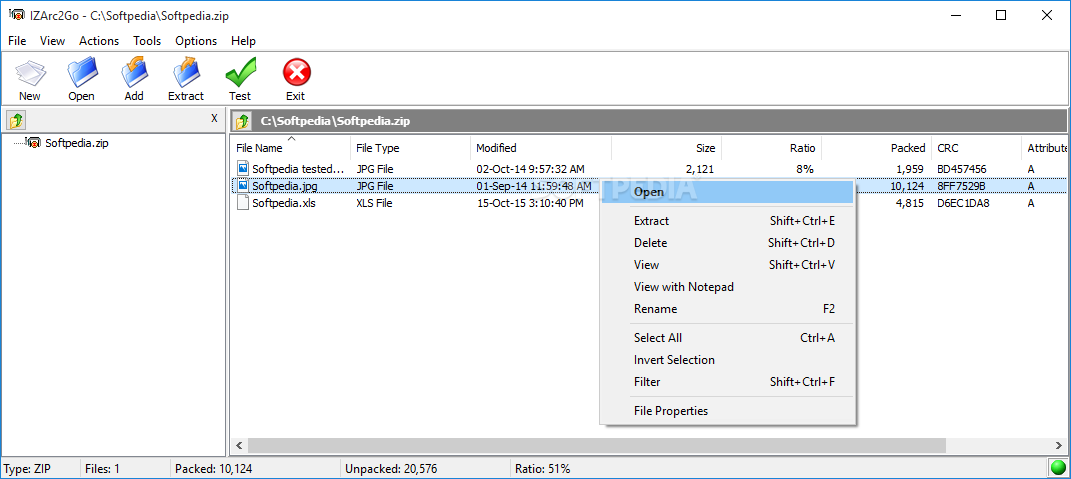Sort by the Size column header
Viewport: 1071px width, 479px height.
point(667,148)
